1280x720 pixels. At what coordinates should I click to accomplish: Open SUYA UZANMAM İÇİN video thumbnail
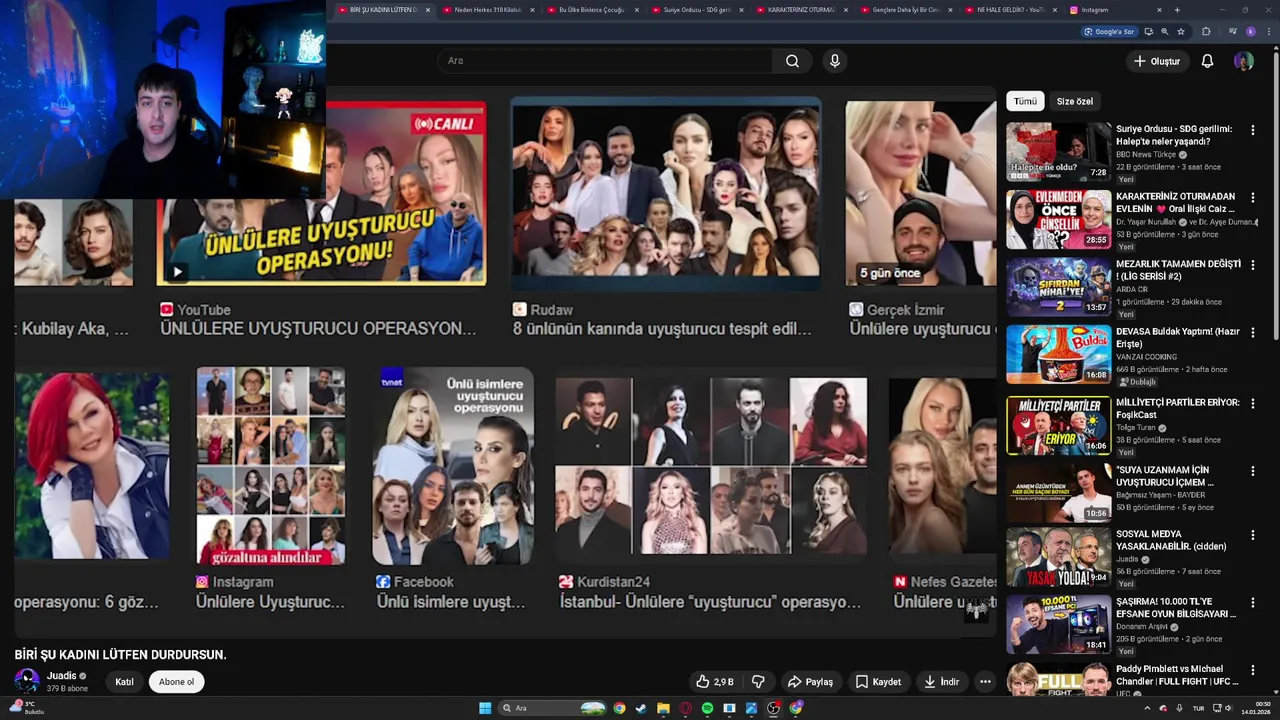click(x=1058, y=492)
